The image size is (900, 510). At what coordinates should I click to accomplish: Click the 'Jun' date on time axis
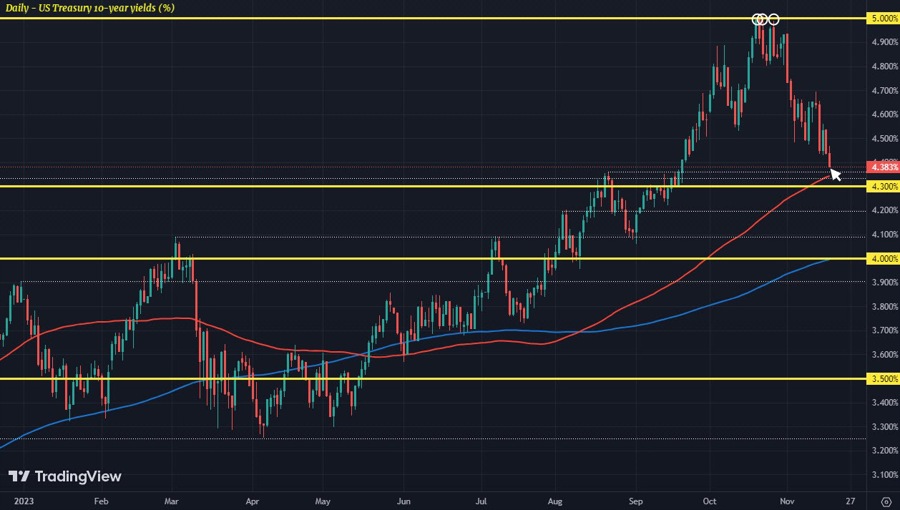402,498
